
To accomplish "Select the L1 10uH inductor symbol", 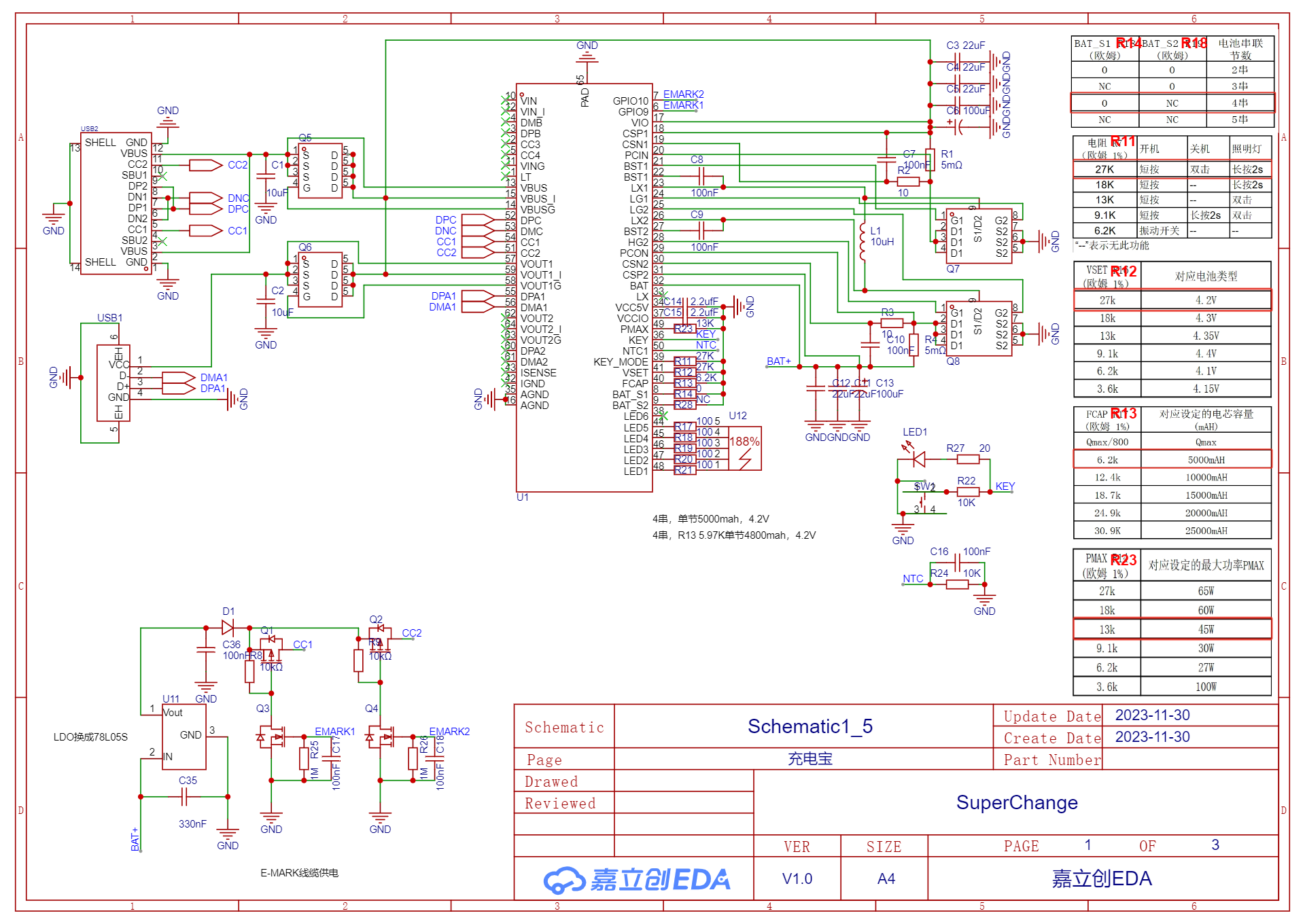I will pos(863,241).
